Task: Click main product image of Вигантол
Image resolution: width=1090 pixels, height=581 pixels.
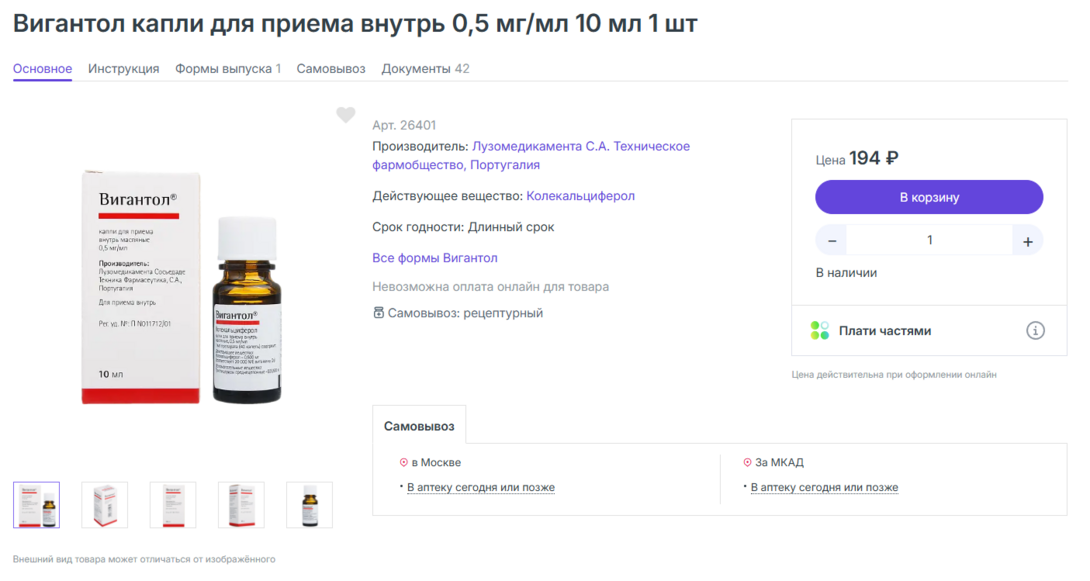Action: point(182,286)
